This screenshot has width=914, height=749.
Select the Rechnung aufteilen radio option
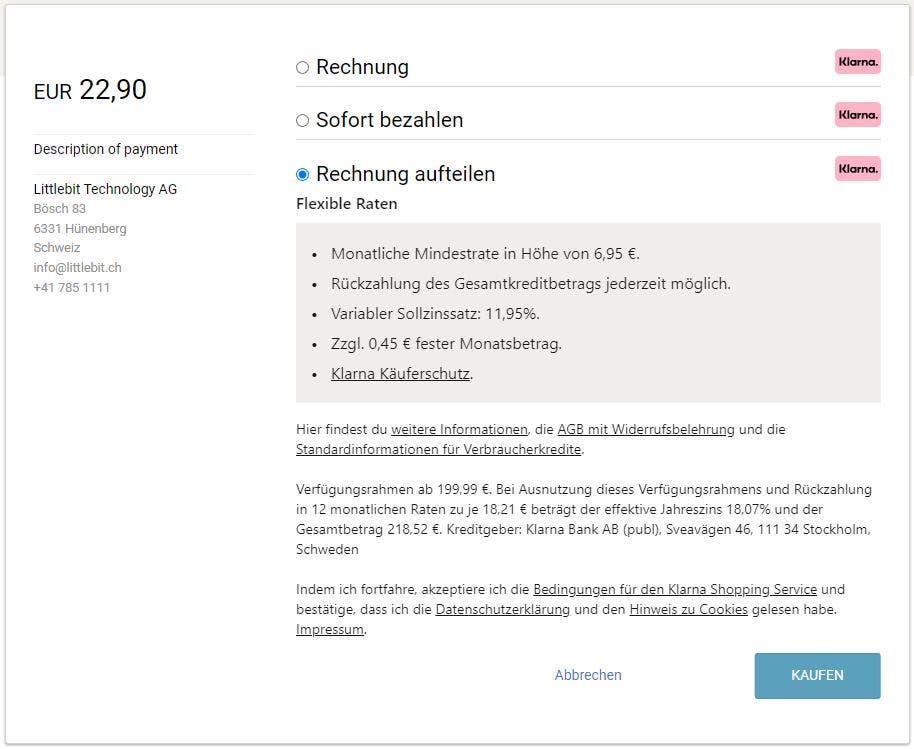pos(303,174)
